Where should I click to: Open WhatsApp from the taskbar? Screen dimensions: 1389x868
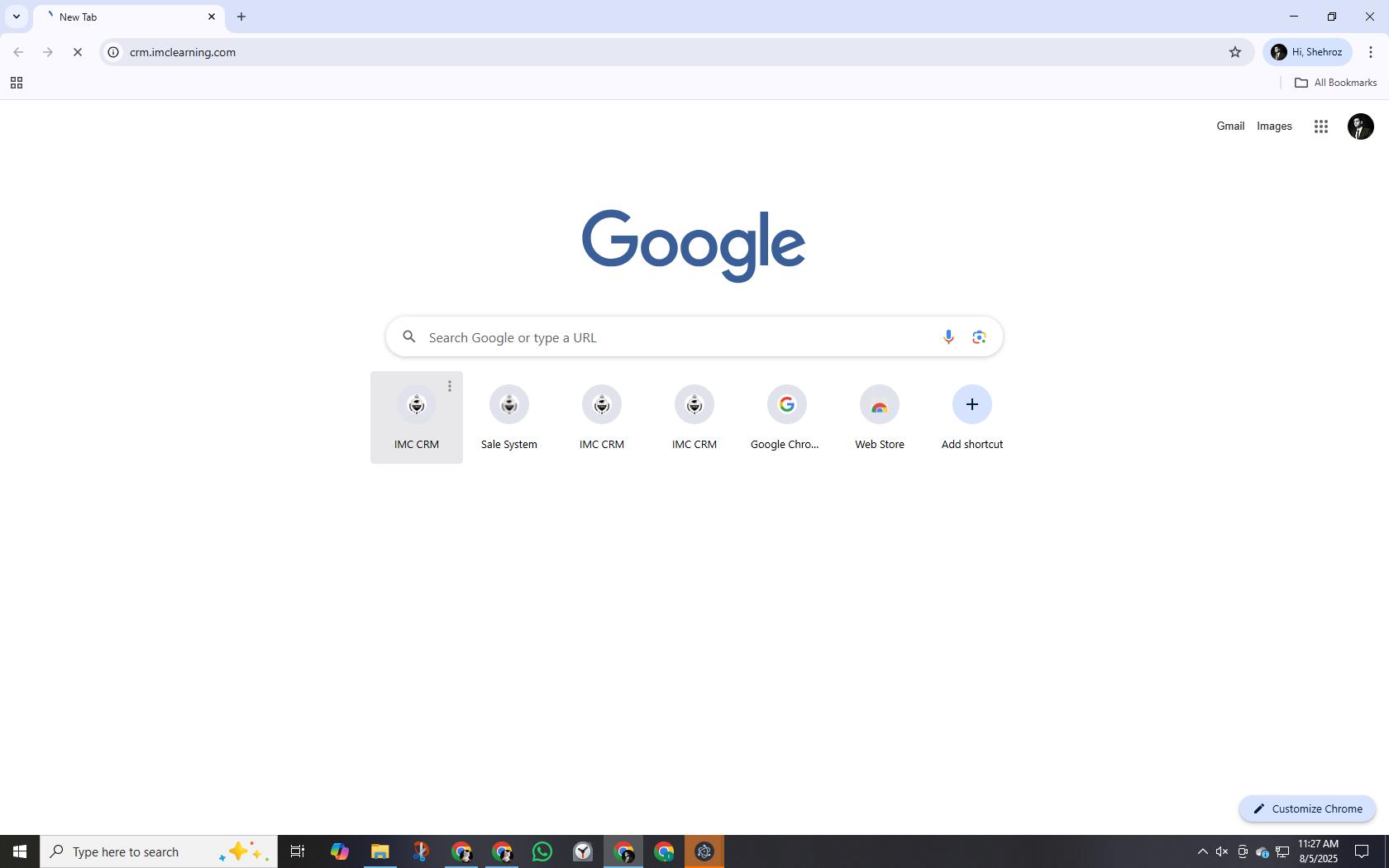[x=542, y=851]
